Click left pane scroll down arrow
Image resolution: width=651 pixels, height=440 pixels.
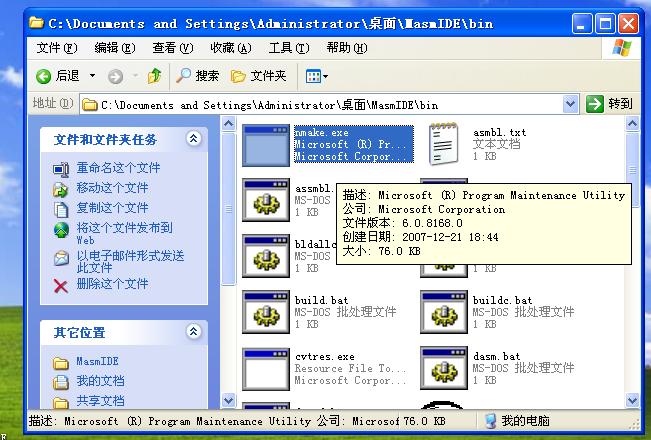229,401
